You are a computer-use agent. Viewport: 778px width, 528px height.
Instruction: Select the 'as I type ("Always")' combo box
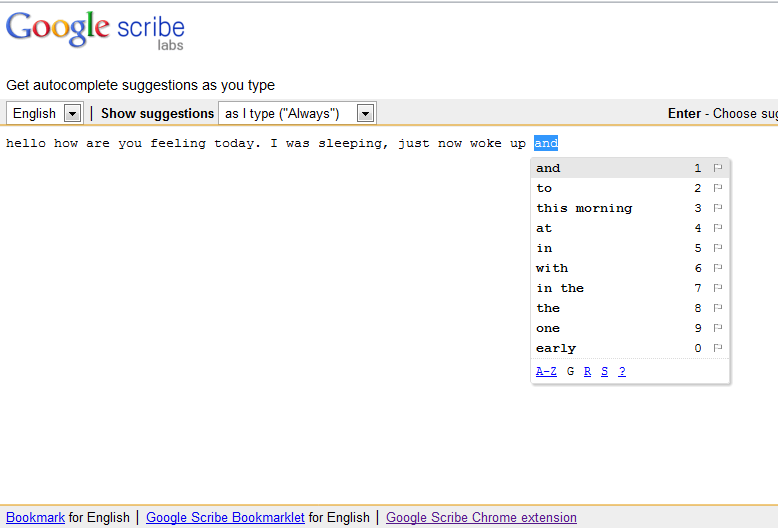pyautogui.click(x=297, y=113)
